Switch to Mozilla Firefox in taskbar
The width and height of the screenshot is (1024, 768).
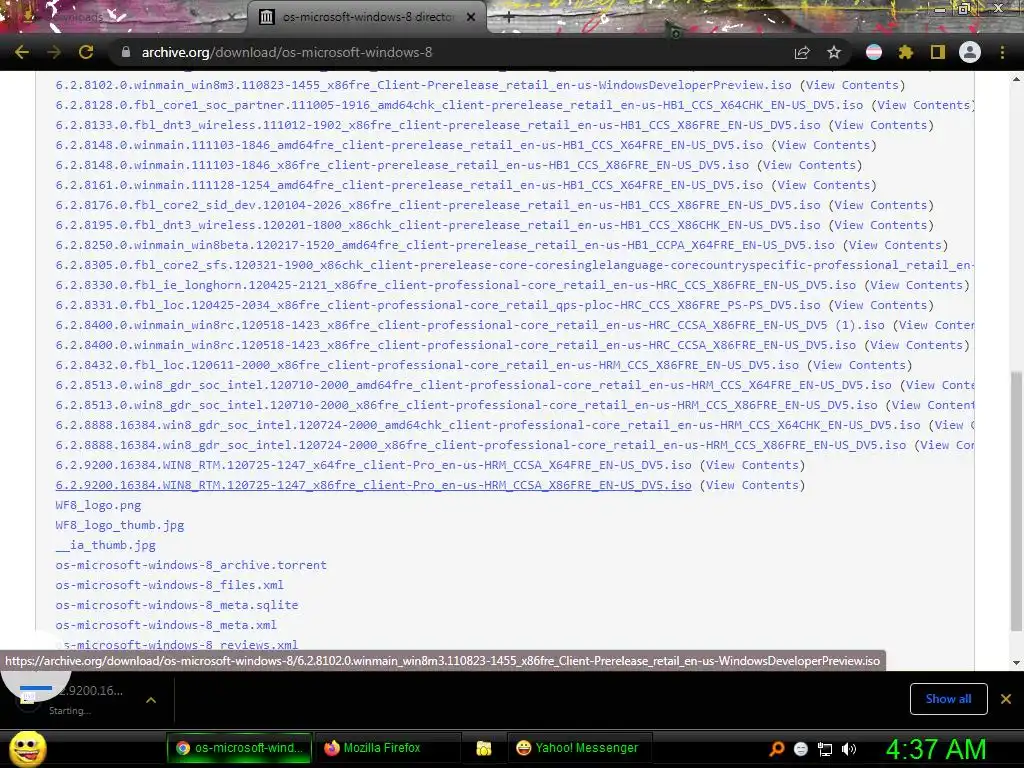click(387, 748)
